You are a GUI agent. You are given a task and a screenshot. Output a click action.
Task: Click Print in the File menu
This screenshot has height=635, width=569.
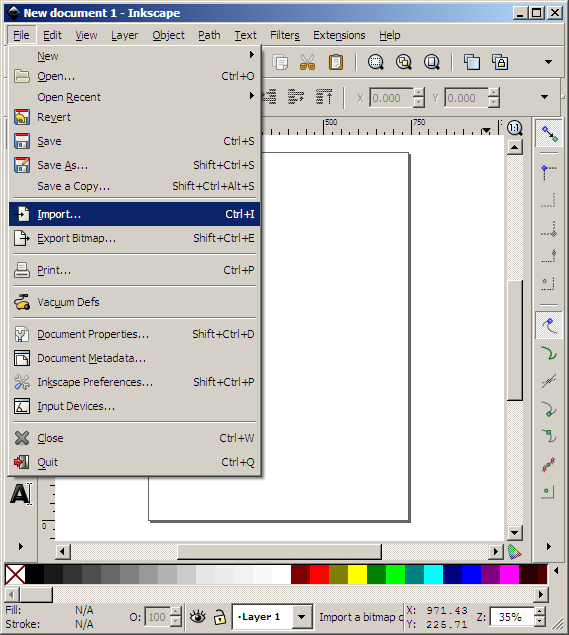tap(134, 270)
